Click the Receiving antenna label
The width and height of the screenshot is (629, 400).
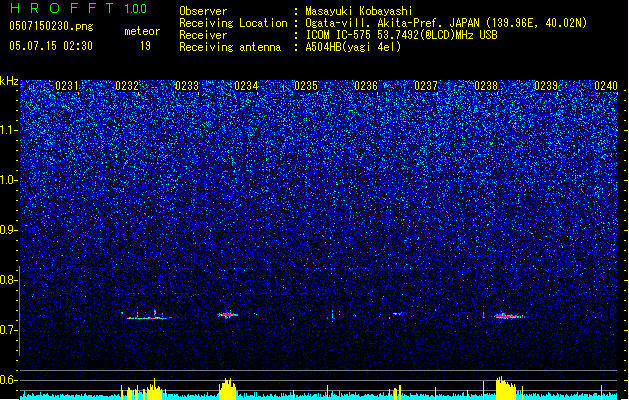coord(230,47)
